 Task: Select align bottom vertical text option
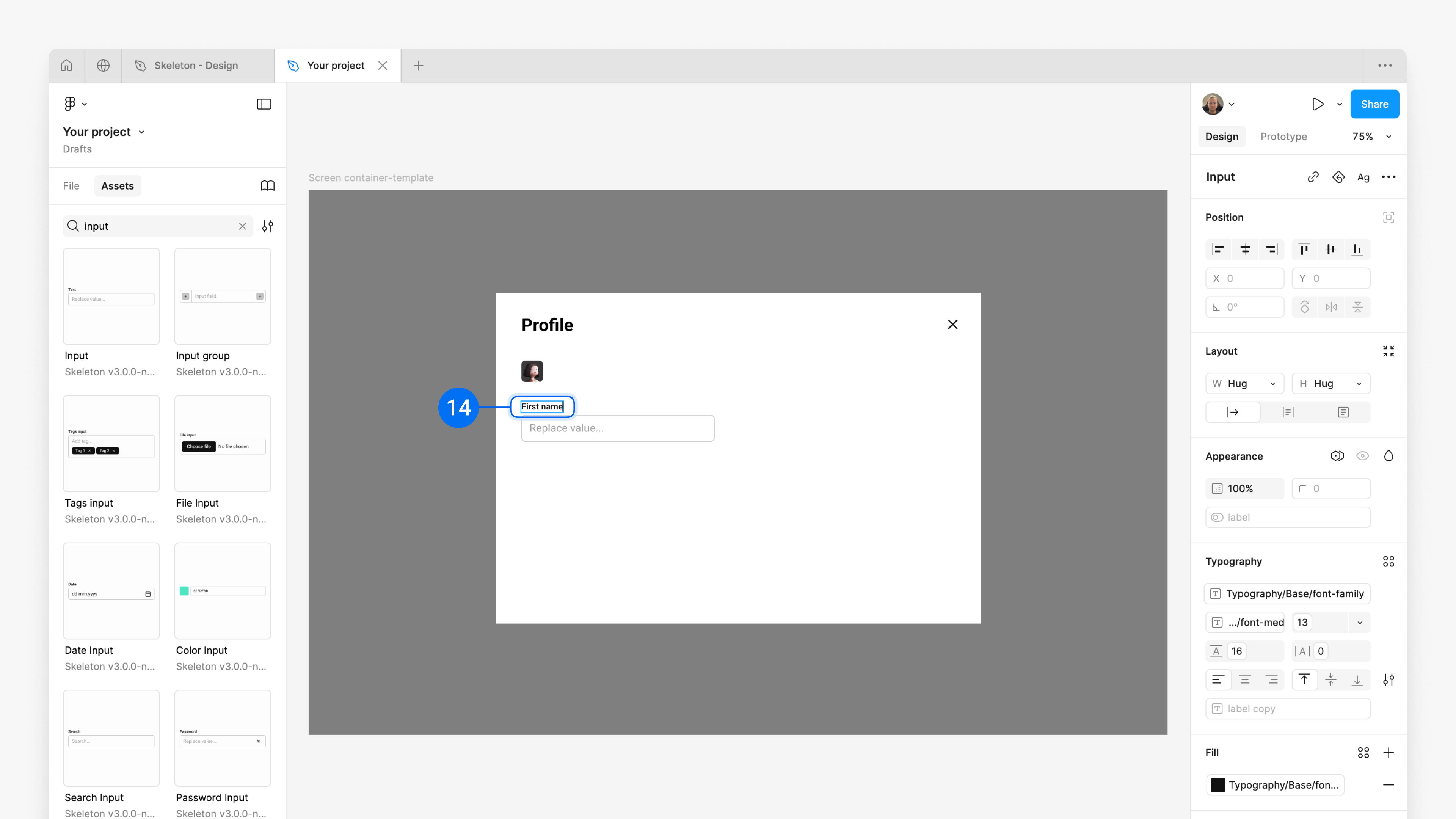coord(1357,680)
